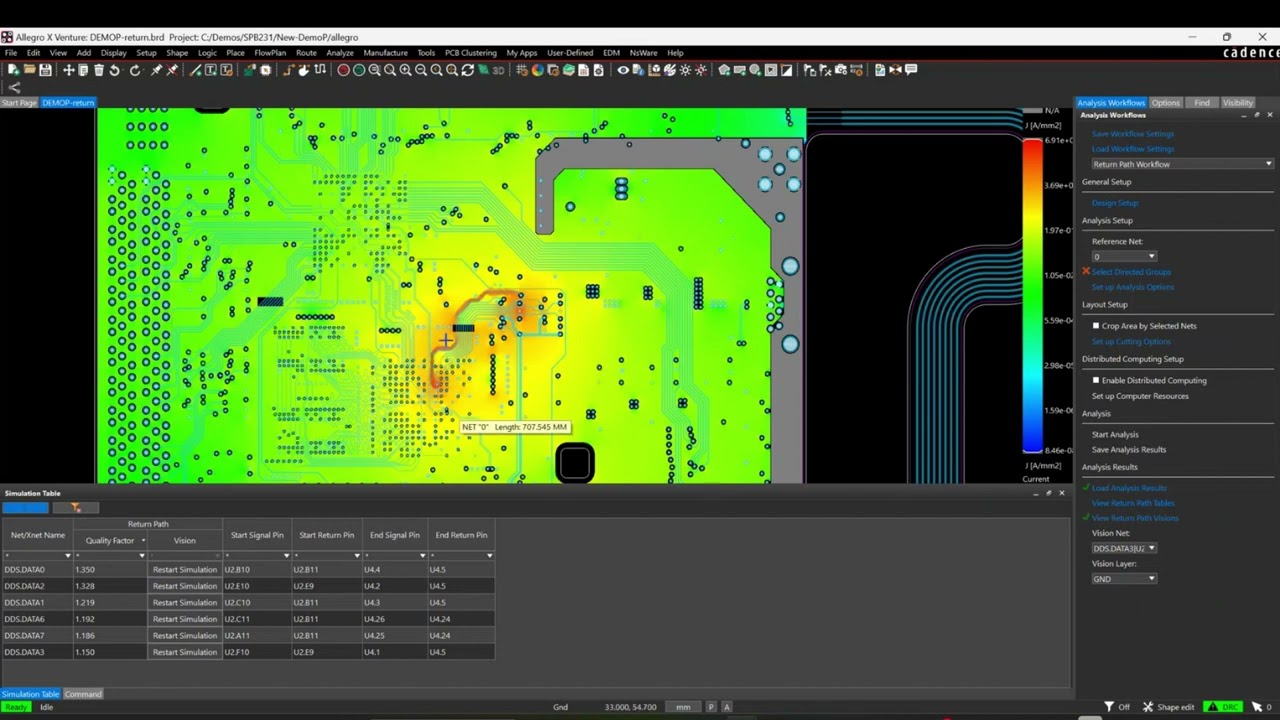Image resolution: width=1280 pixels, height=720 pixels.
Task: Click Set up Computer Resources
Action: 1140,396
